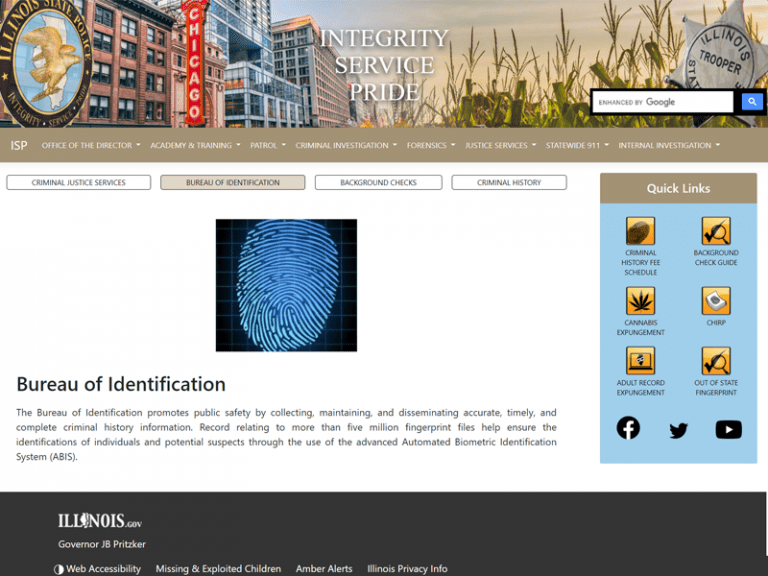Viewport: 768px width, 576px height.
Task: Open the Amber Alerts footer link
Action: click(x=324, y=569)
